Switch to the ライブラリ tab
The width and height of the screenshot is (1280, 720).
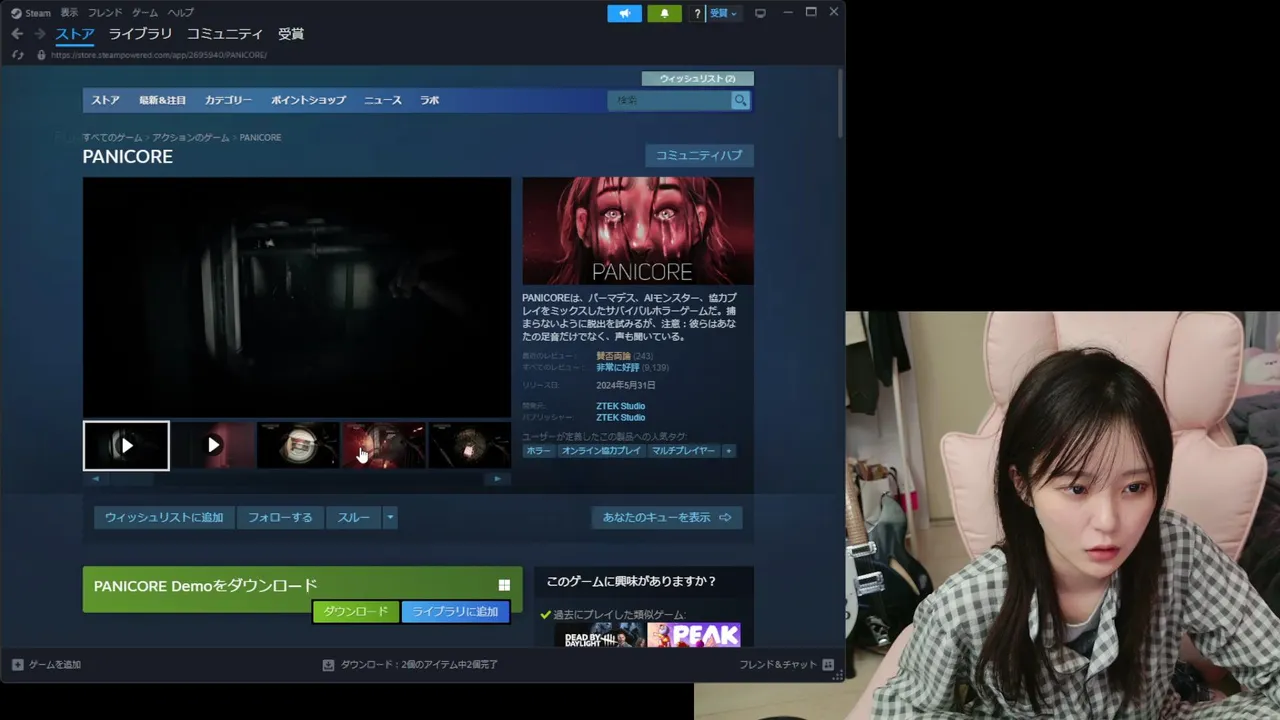point(140,34)
